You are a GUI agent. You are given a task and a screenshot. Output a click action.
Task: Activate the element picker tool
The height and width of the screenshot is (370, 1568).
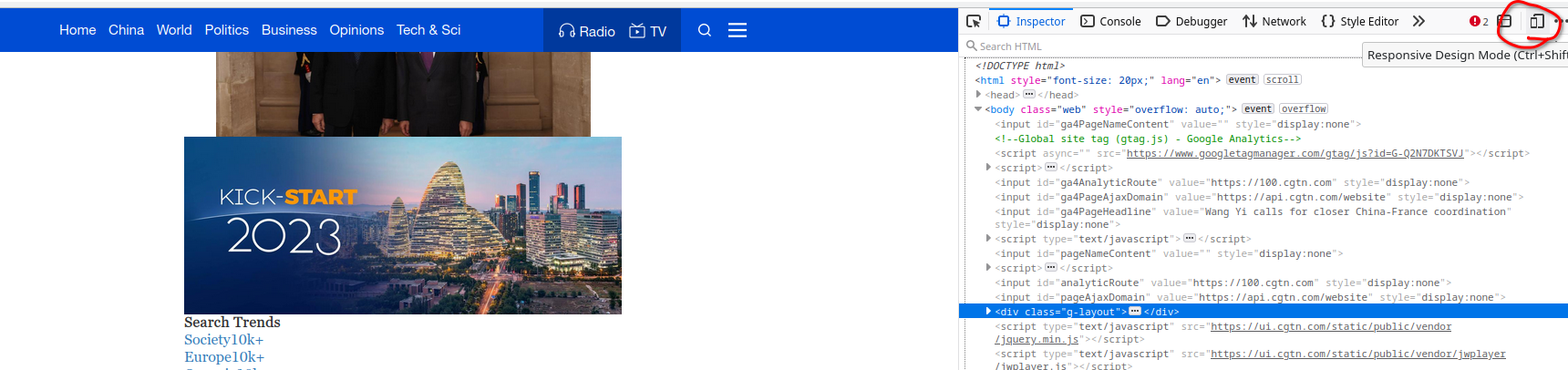(x=974, y=21)
